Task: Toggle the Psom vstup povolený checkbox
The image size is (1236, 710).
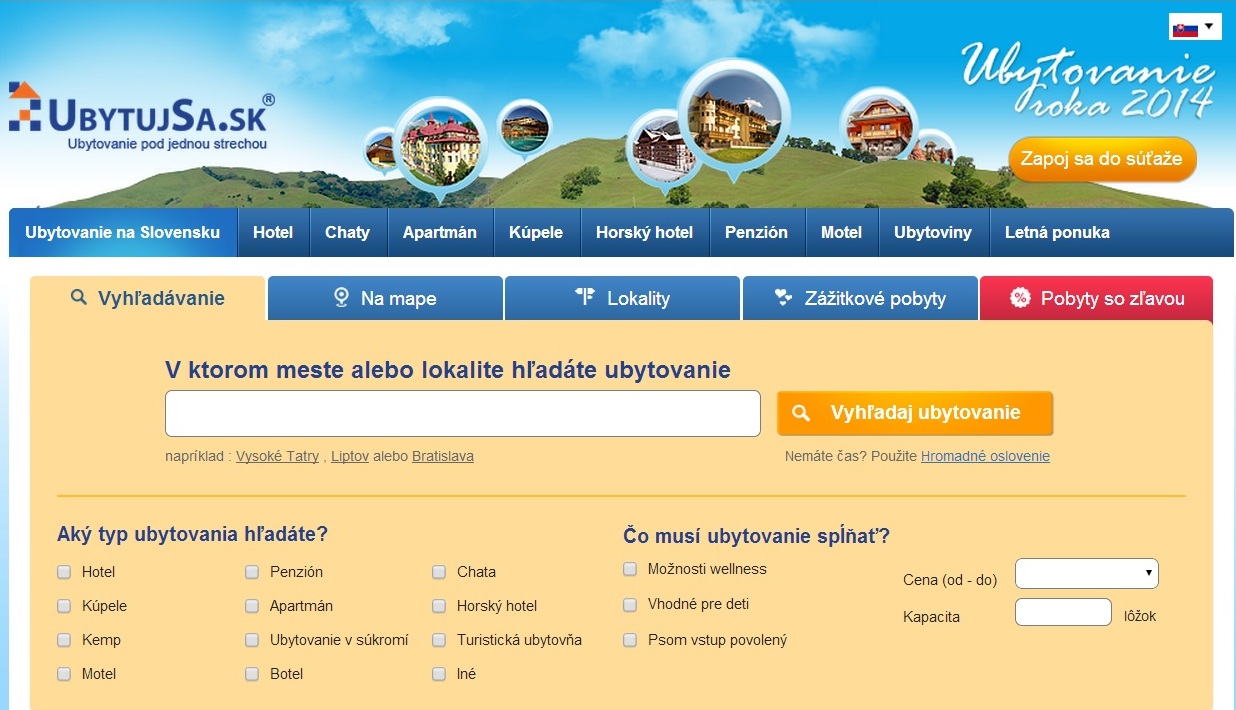Action: click(x=630, y=639)
